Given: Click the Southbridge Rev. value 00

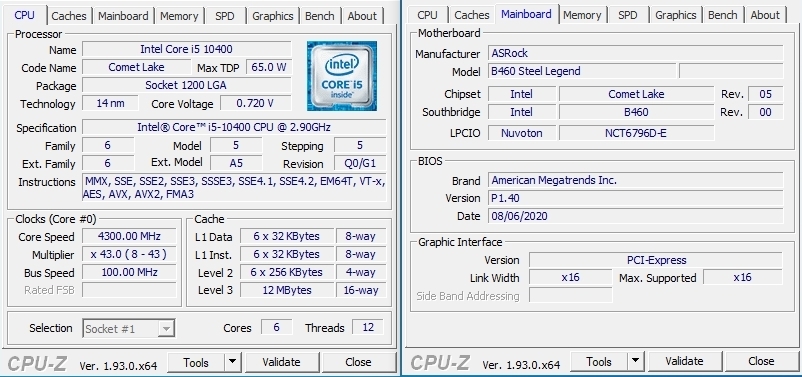Looking at the screenshot, I should click(765, 112).
